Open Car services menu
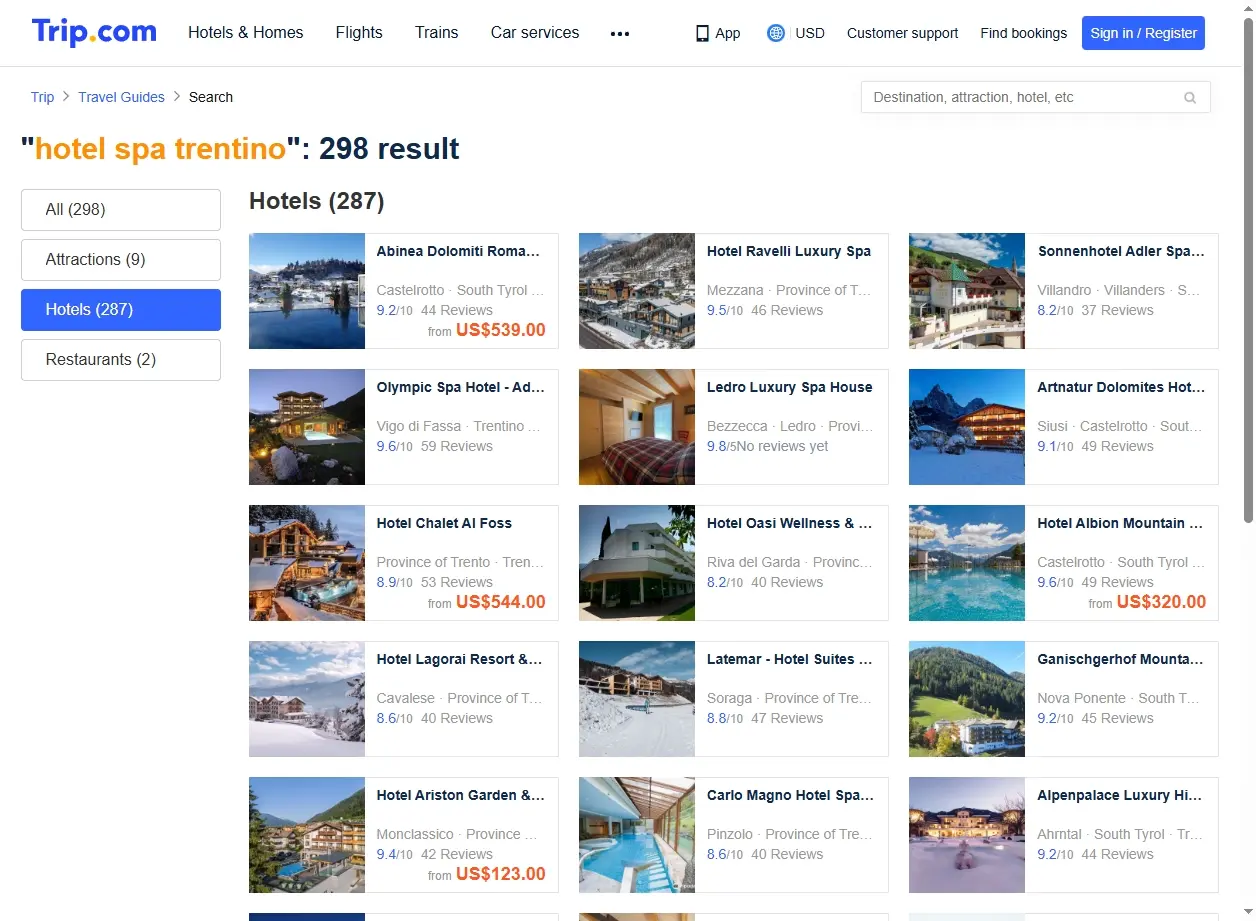Image resolution: width=1256 pixels, height=921 pixels. pyautogui.click(x=535, y=32)
